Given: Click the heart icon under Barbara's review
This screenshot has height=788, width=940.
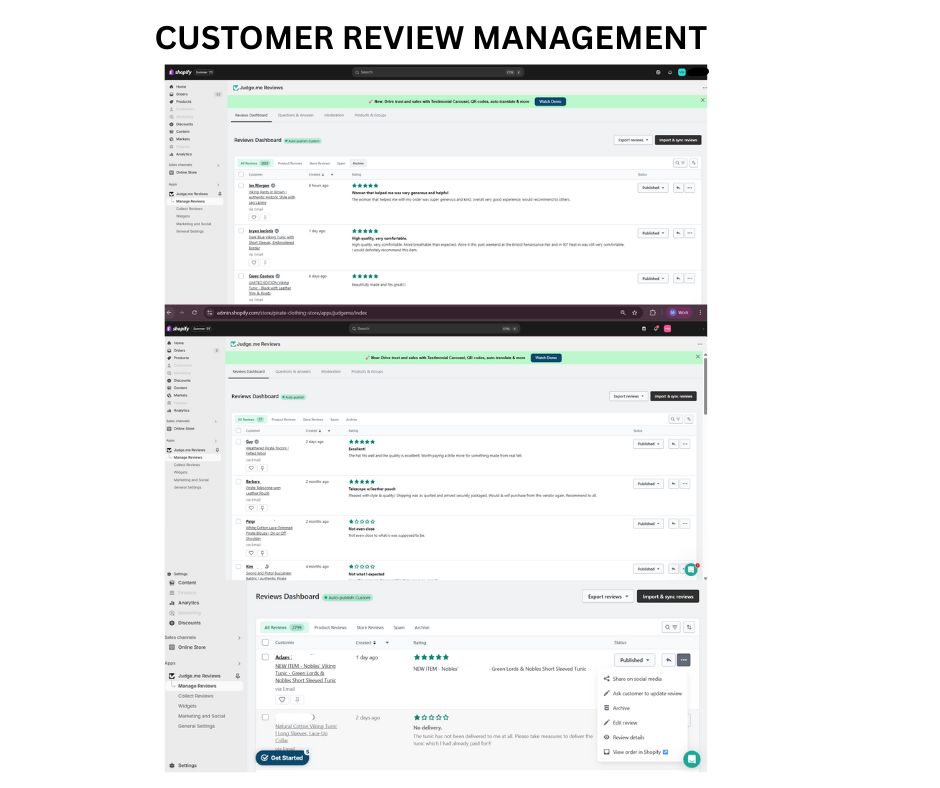Looking at the screenshot, I should pyautogui.click(x=251, y=508).
